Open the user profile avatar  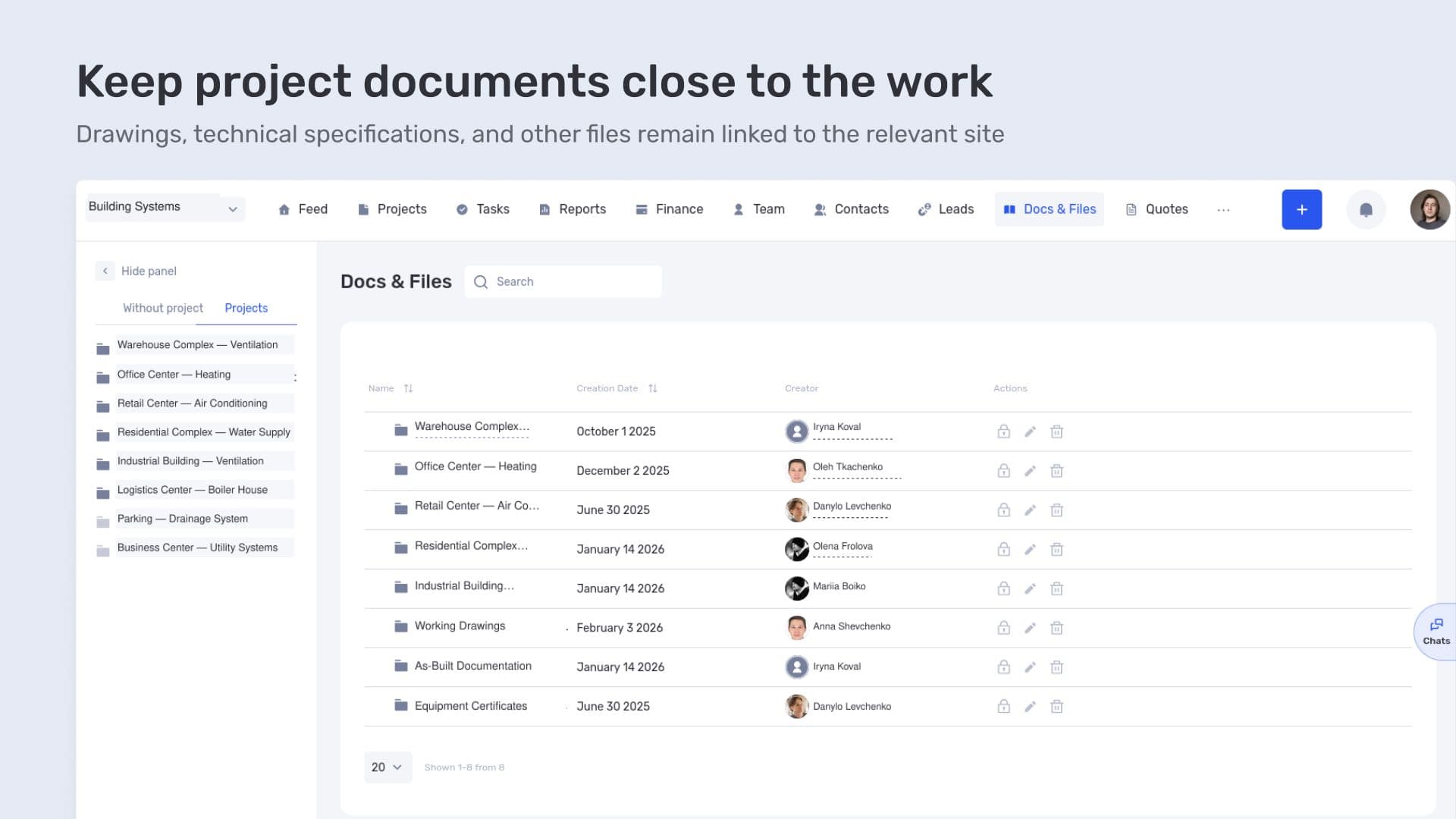coord(1429,209)
